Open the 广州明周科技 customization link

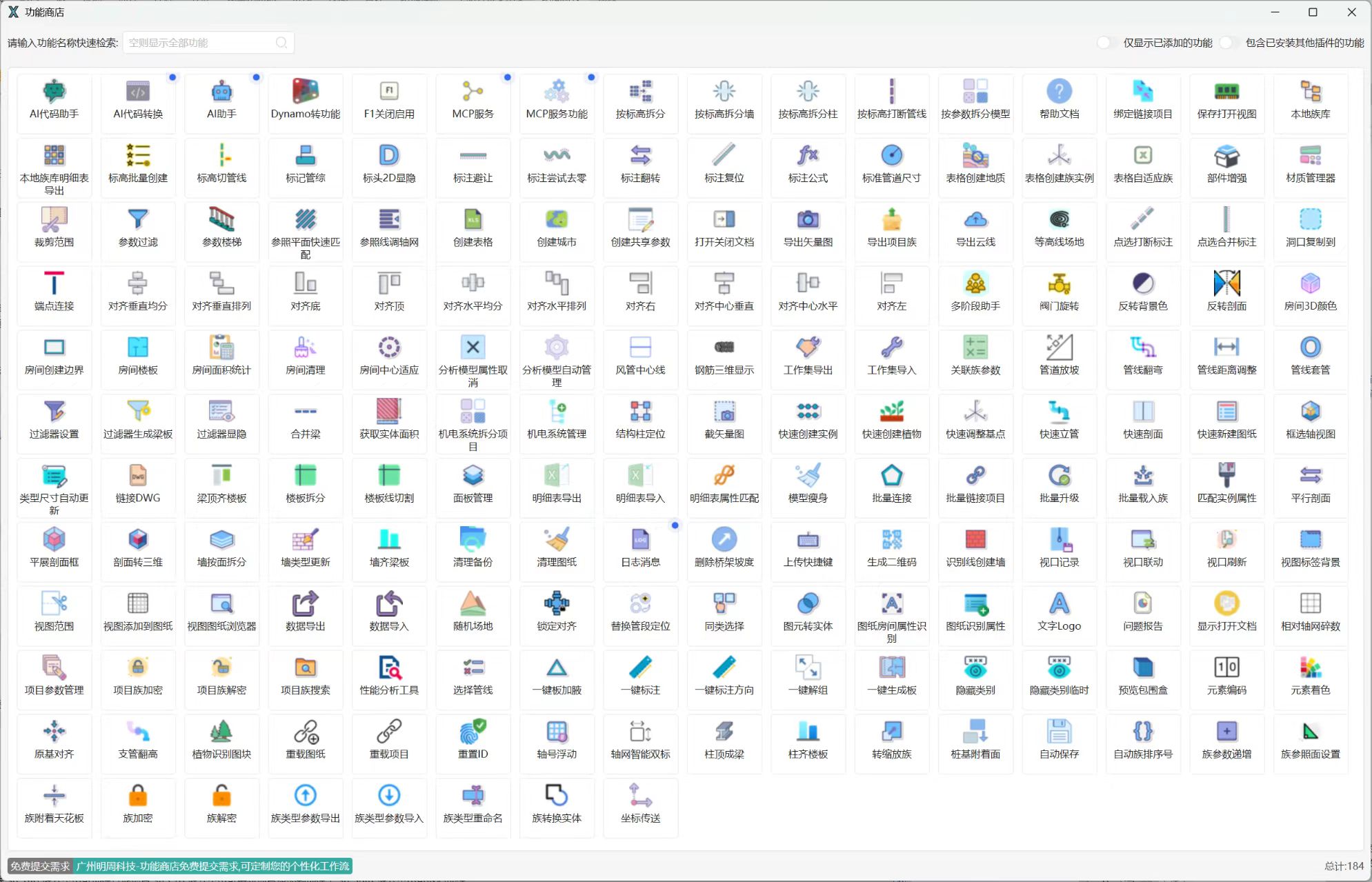(212, 866)
